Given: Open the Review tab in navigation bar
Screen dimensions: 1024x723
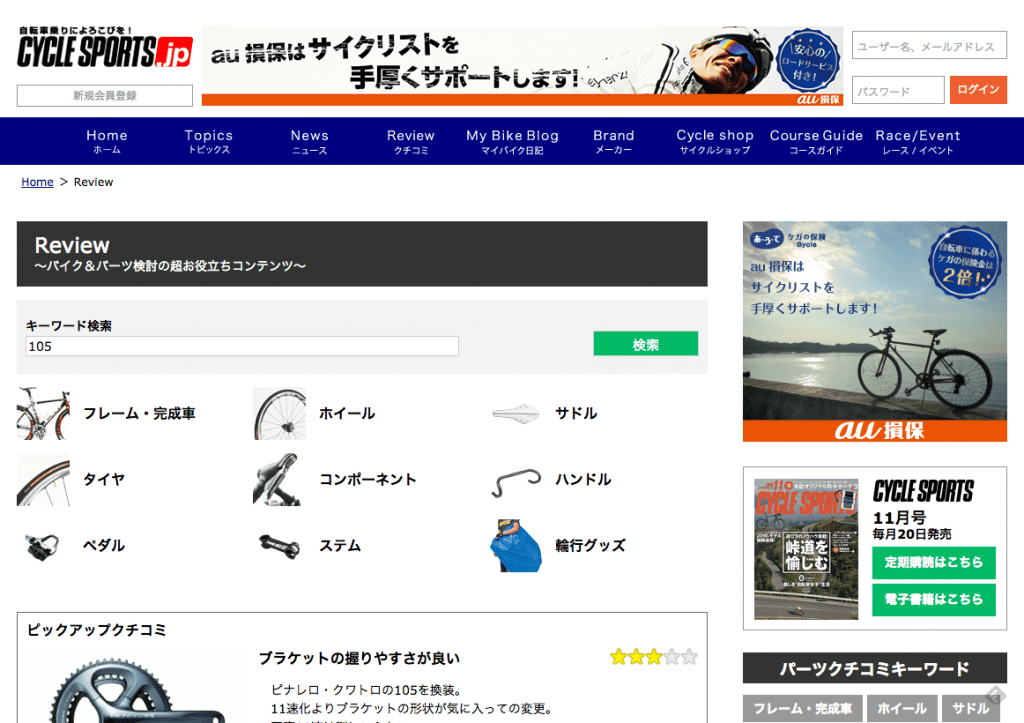Looking at the screenshot, I should point(410,141).
